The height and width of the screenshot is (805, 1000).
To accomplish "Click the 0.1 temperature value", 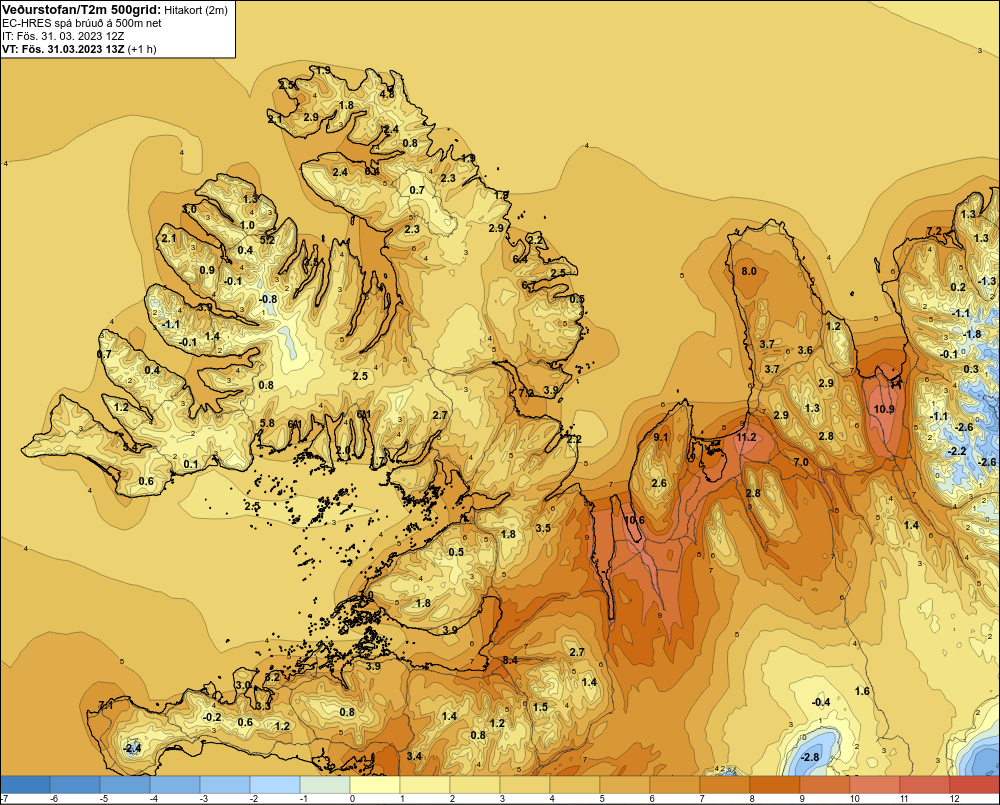I will click(x=191, y=464).
